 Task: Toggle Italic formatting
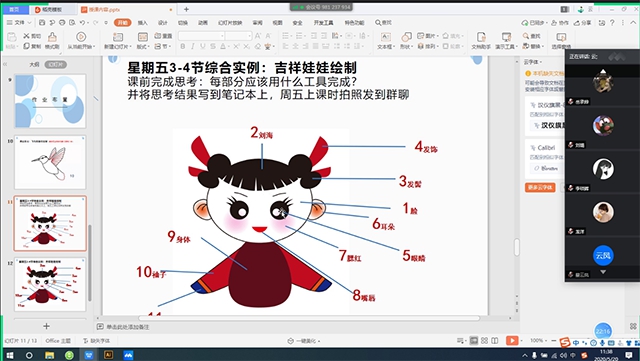pyautogui.click(x=193, y=47)
